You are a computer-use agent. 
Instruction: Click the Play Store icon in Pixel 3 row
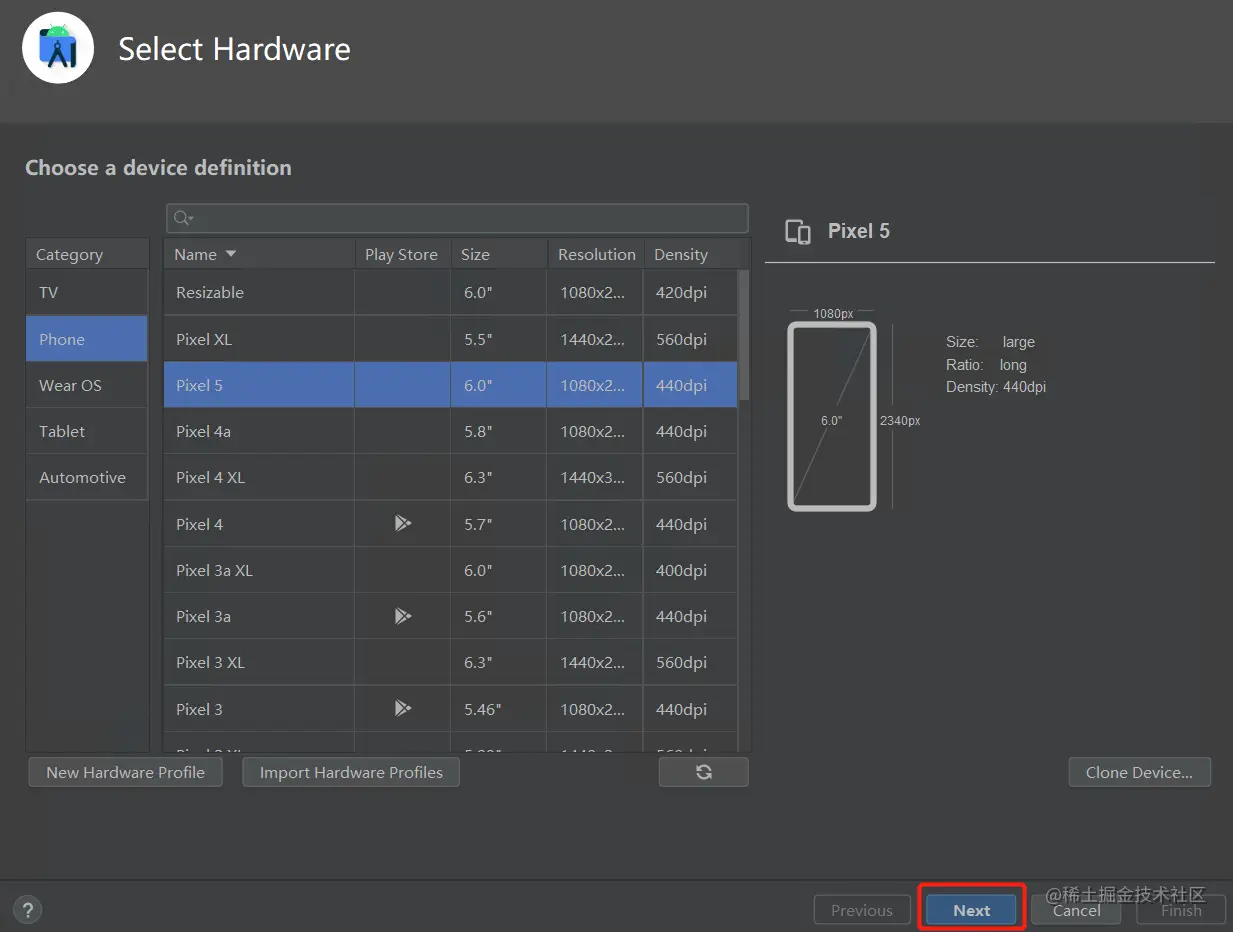402,708
